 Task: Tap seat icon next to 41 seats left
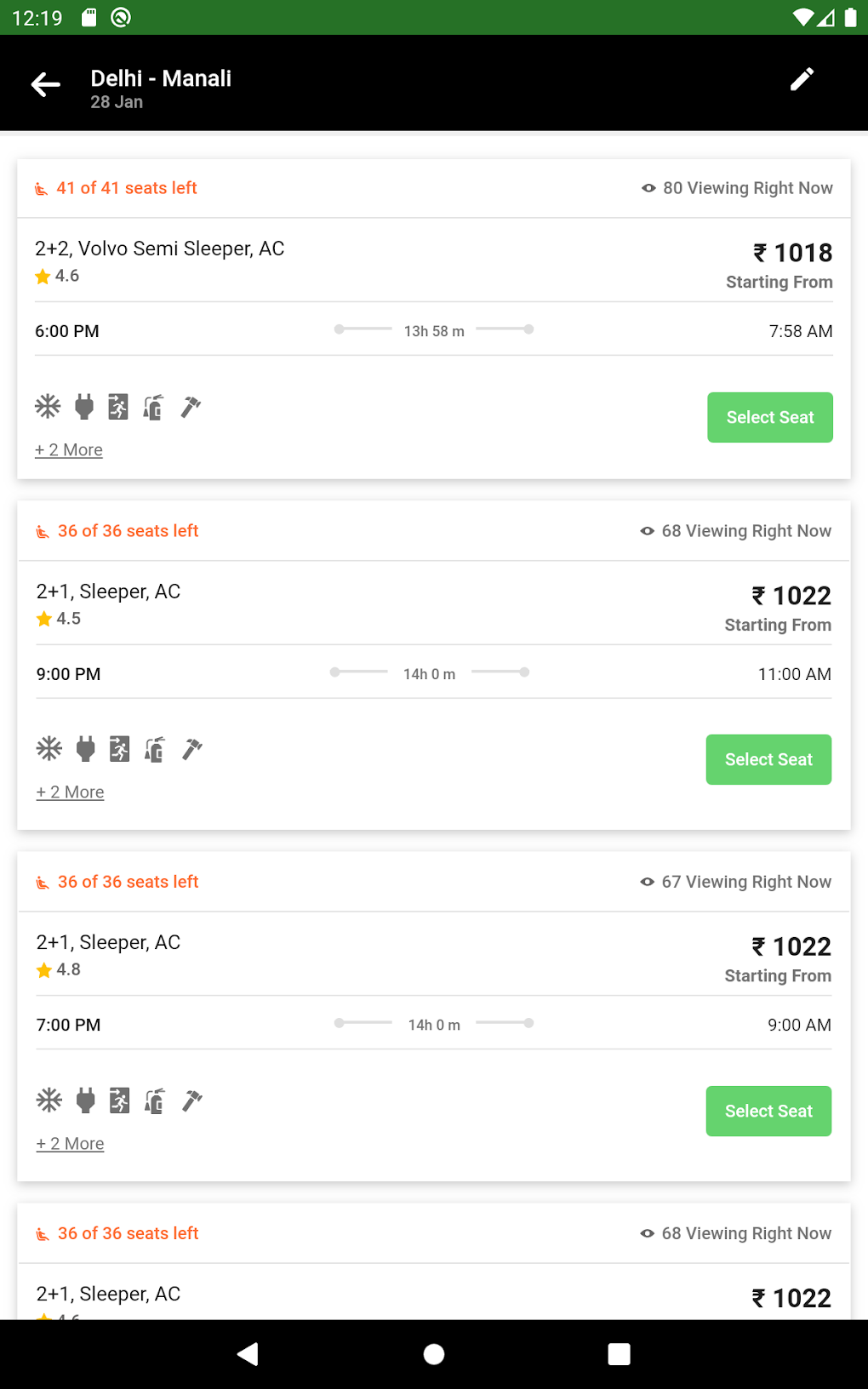point(41,189)
